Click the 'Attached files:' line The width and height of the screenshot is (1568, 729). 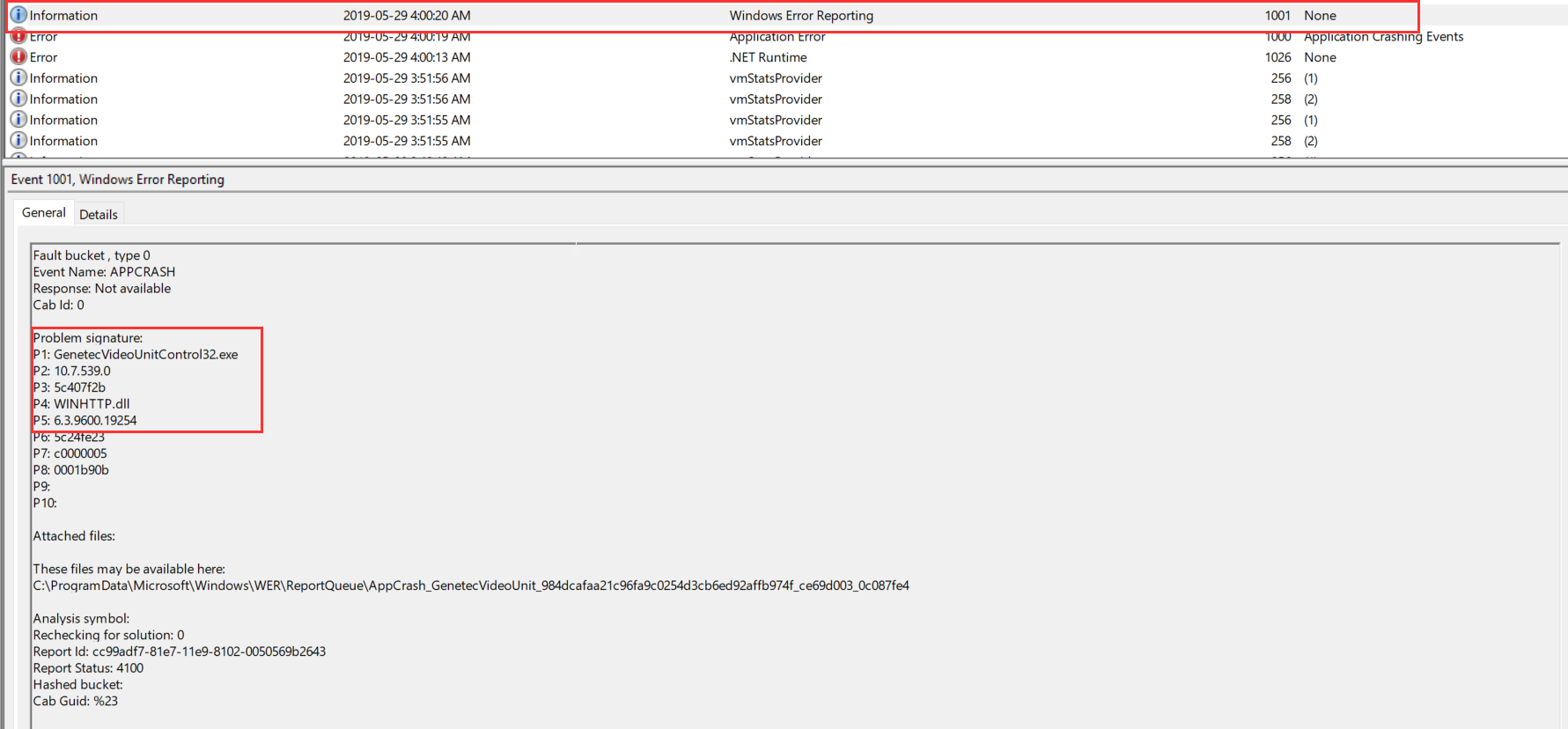point(74,536)
